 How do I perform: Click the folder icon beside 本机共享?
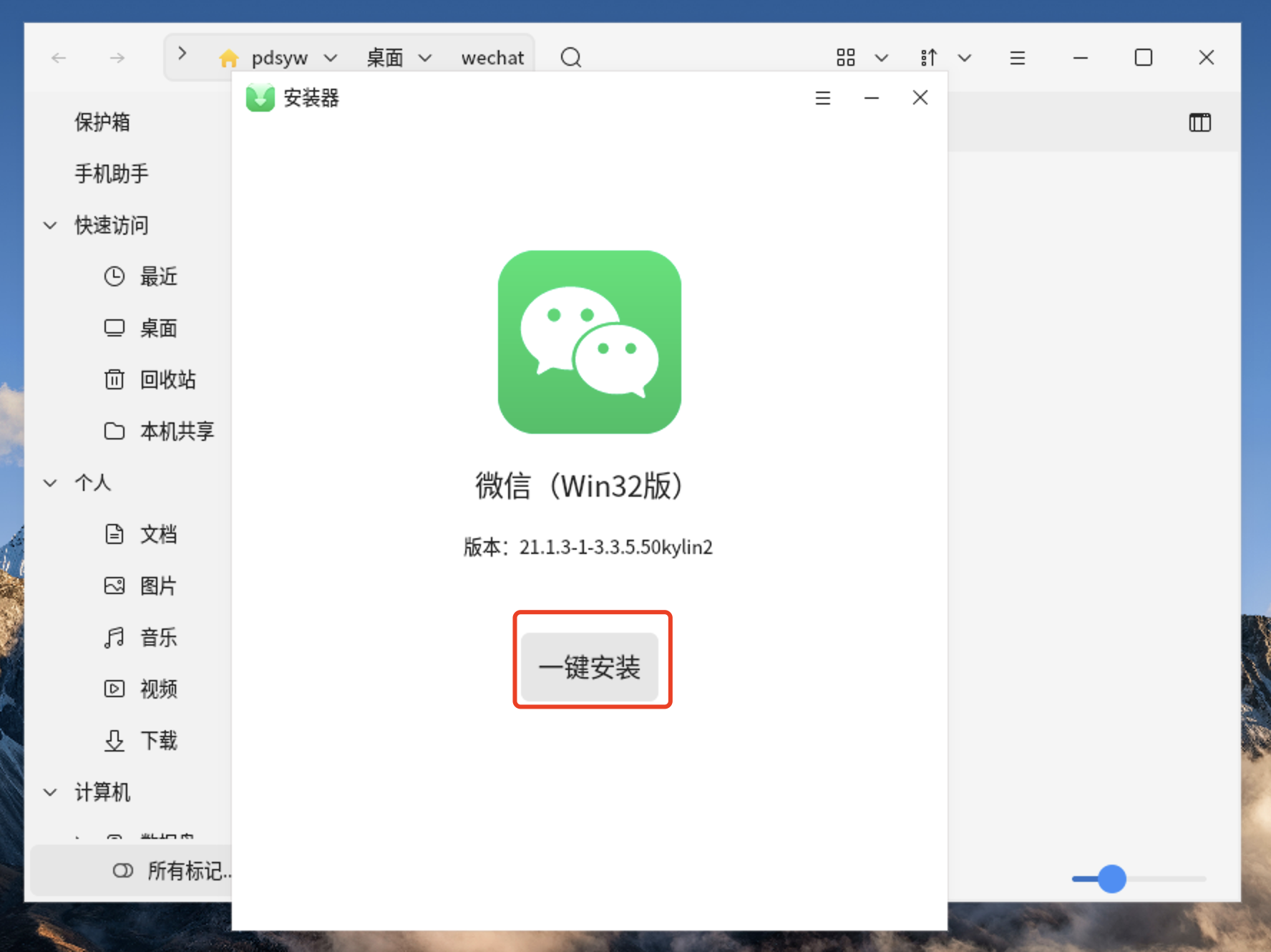(x=115, y=431)
